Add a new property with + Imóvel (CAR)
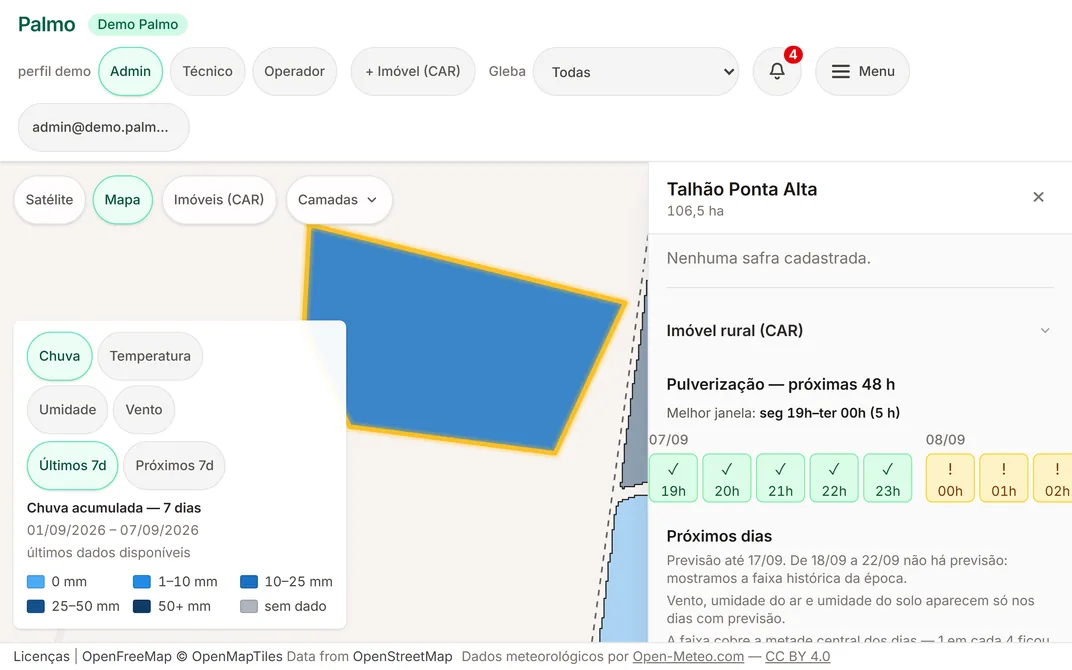This screenshot has height=670, width=1072. tap(413, 71)
